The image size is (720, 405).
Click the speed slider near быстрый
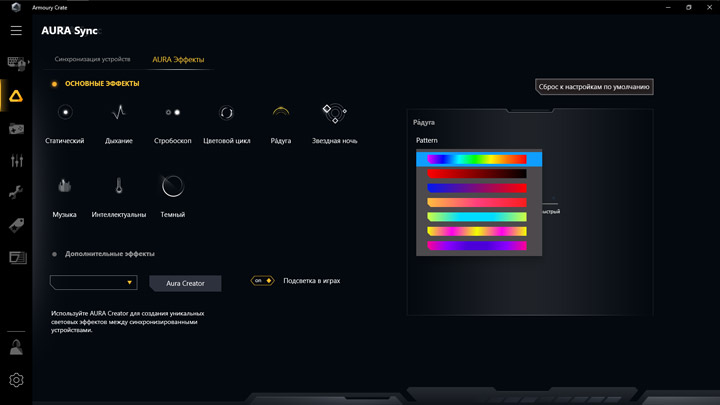coord(551,203)
